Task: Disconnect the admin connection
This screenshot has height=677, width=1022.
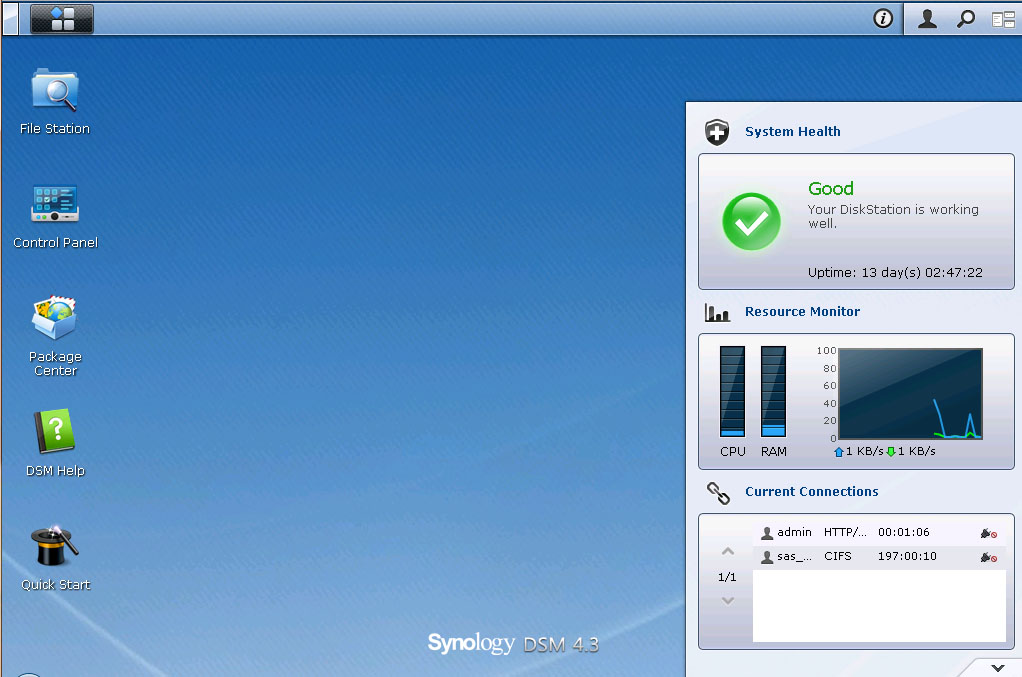Action: tap(988, 534)
